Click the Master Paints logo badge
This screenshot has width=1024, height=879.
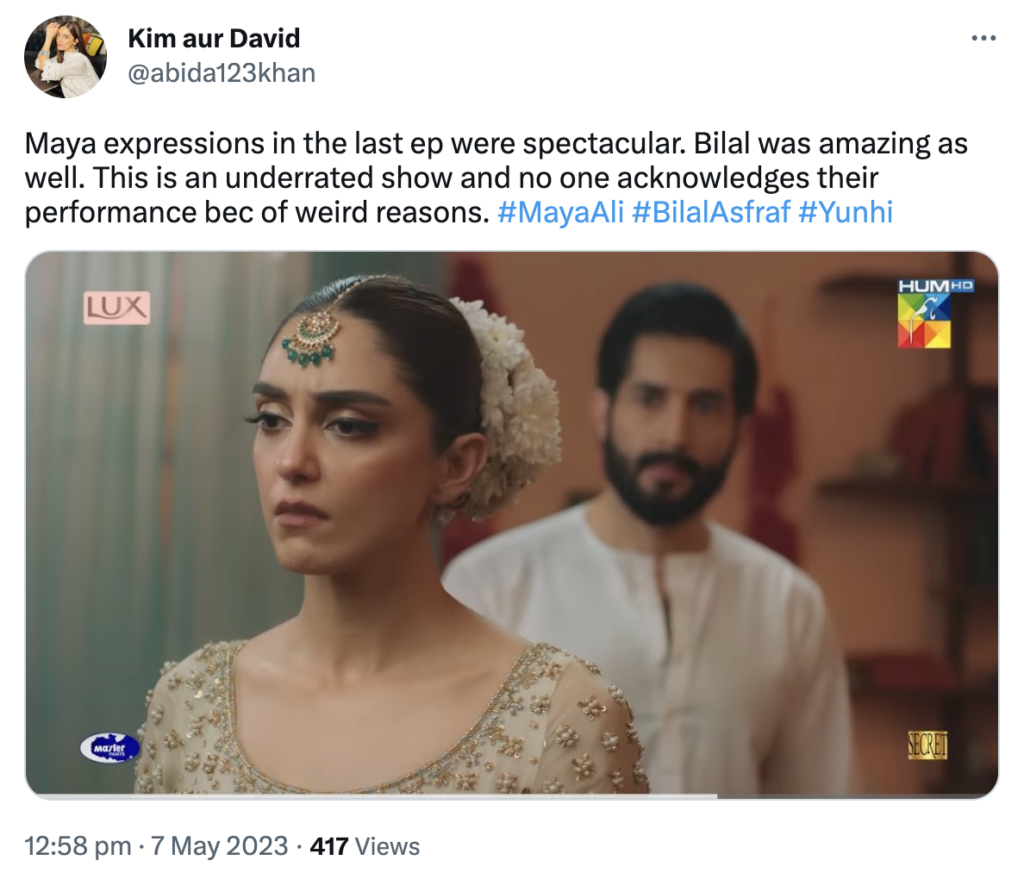[109, 747]
